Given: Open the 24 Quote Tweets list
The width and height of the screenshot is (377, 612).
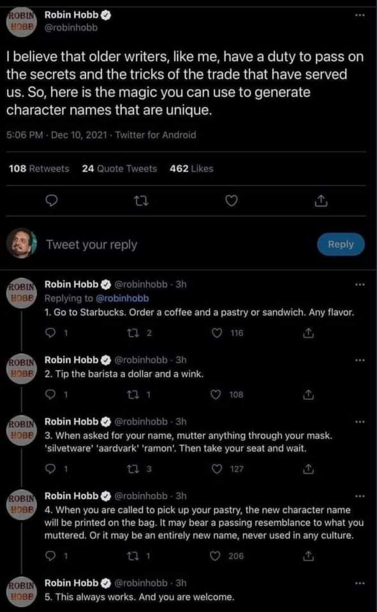Looking at the screenshot, I should coord(119,169).
